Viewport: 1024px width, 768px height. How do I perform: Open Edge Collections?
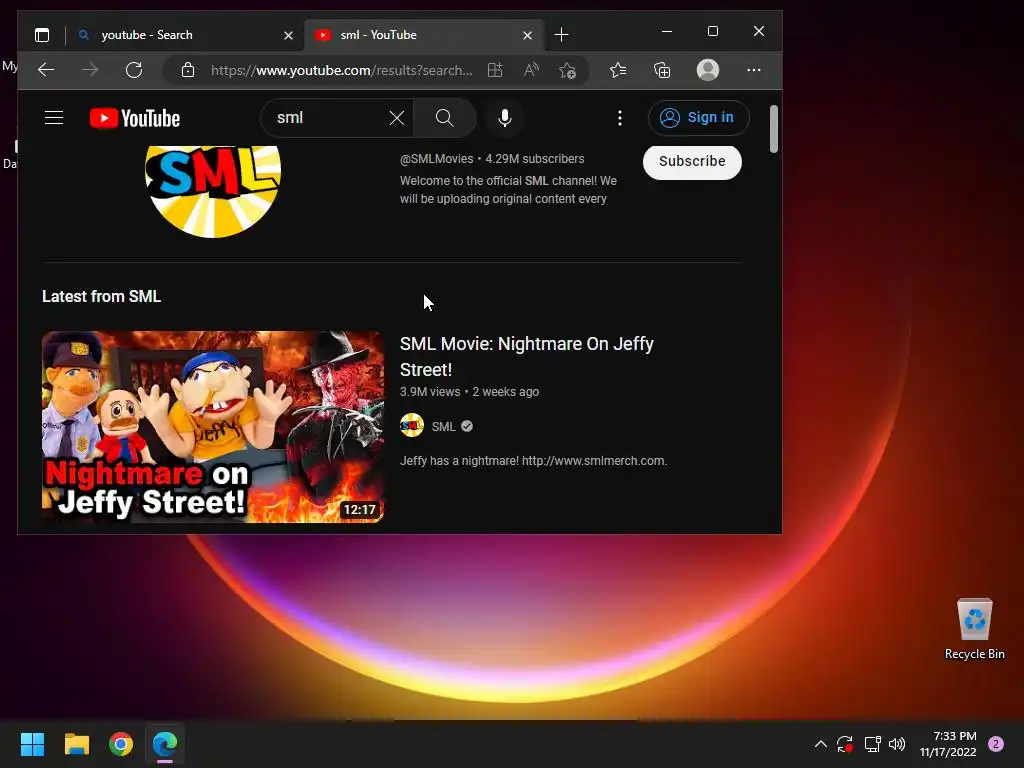pos(662,70)
